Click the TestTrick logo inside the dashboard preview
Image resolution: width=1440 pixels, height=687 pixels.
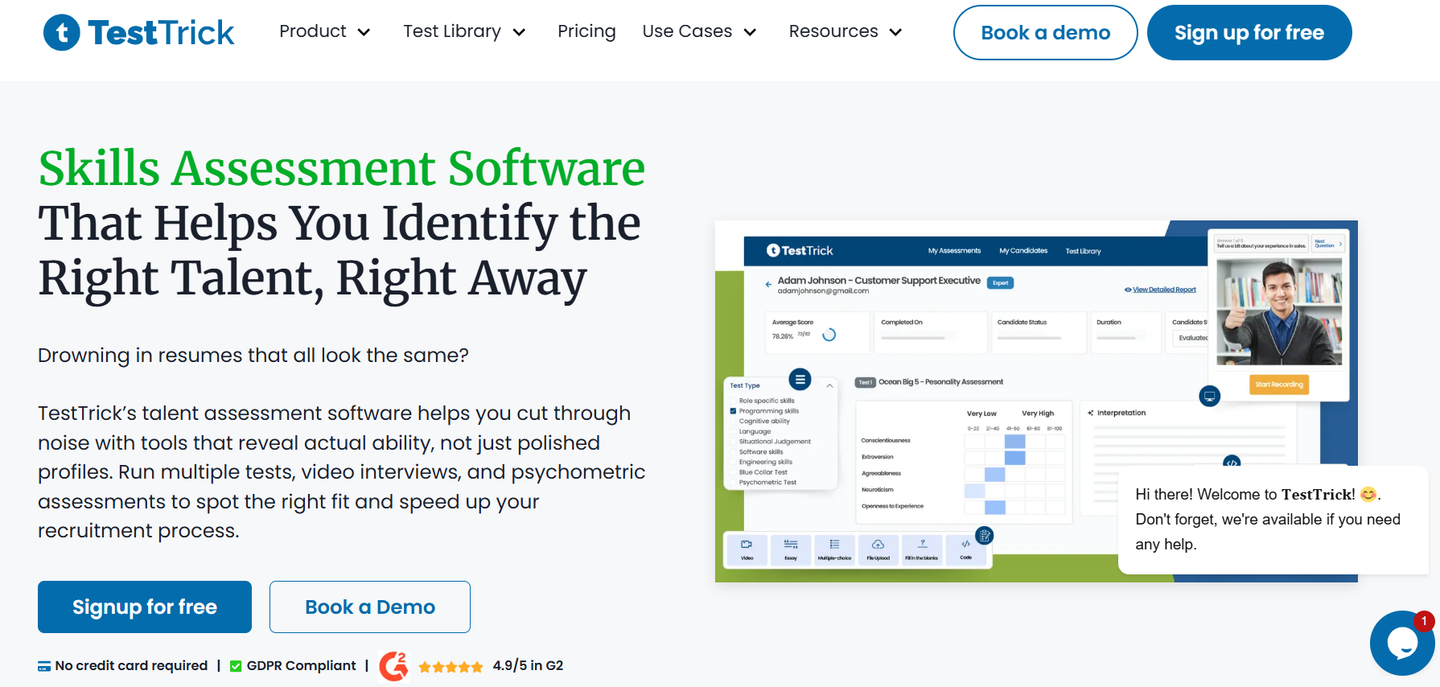point(800,250)
